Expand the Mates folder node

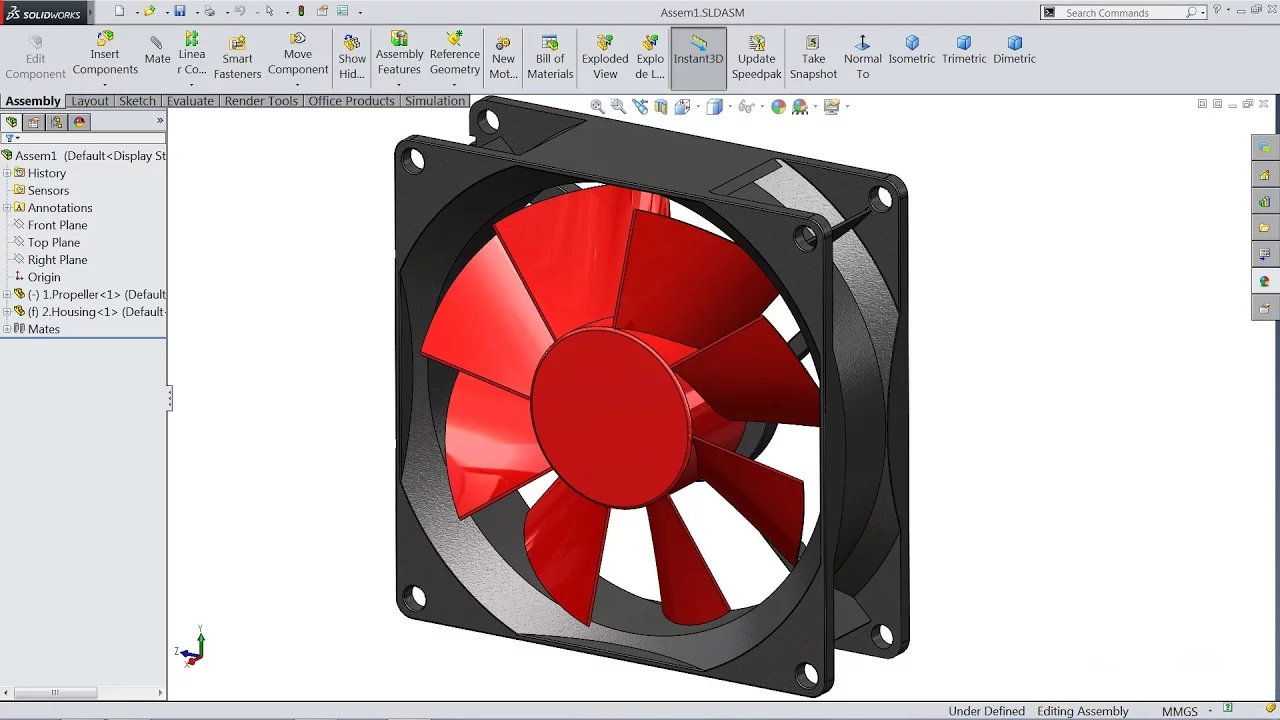point(7,329)
